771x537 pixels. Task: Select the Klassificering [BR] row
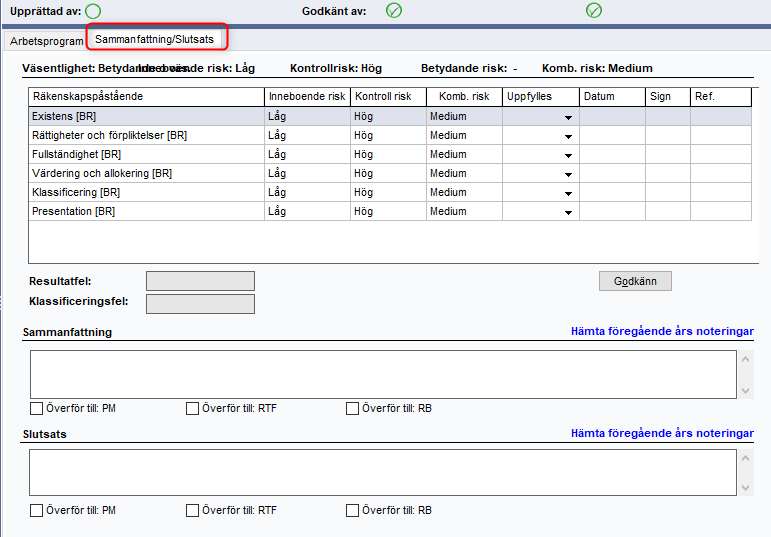[390, 192]
